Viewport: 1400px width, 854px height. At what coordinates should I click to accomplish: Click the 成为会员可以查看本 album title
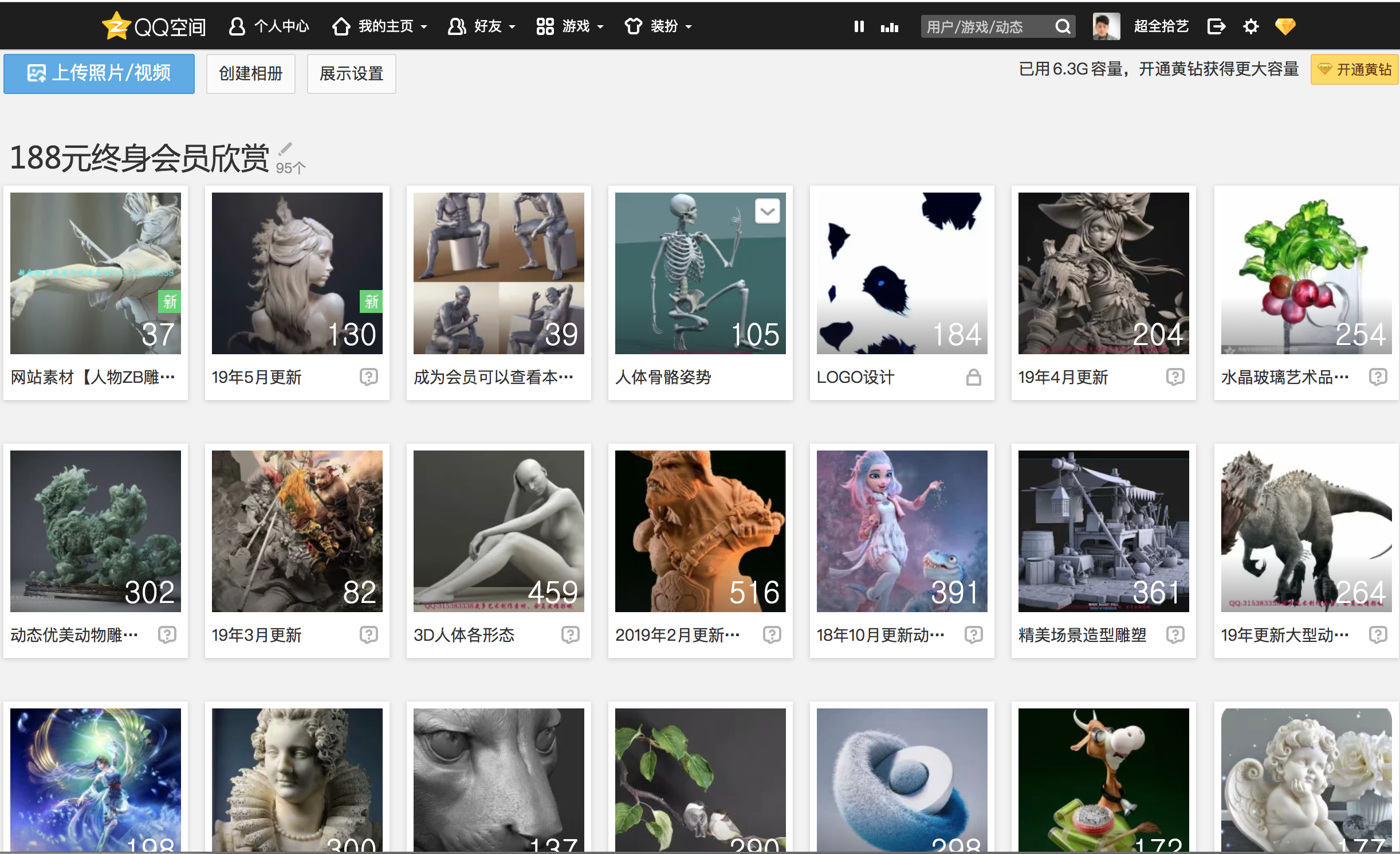[494, 377]
